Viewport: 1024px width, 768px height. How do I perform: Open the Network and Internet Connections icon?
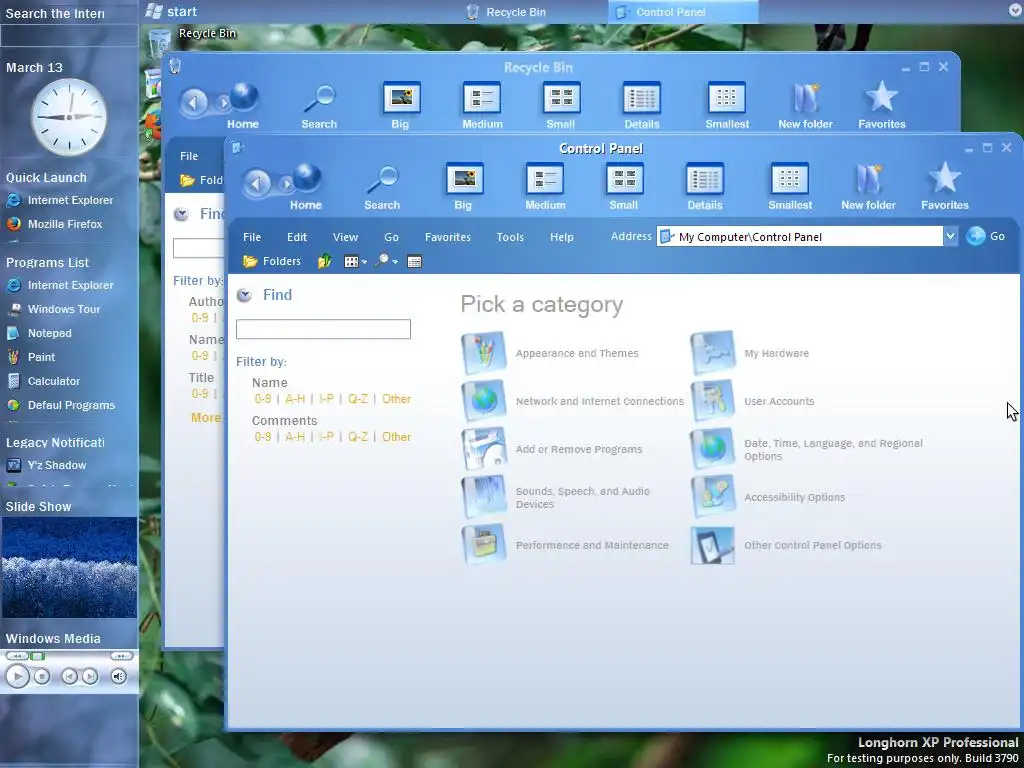(x=484, y=401)
